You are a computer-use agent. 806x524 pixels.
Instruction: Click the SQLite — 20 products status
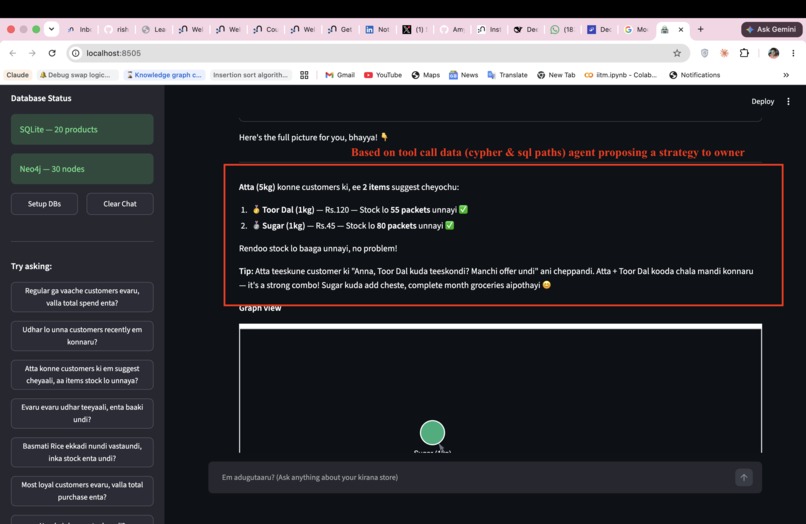point(82,129)
